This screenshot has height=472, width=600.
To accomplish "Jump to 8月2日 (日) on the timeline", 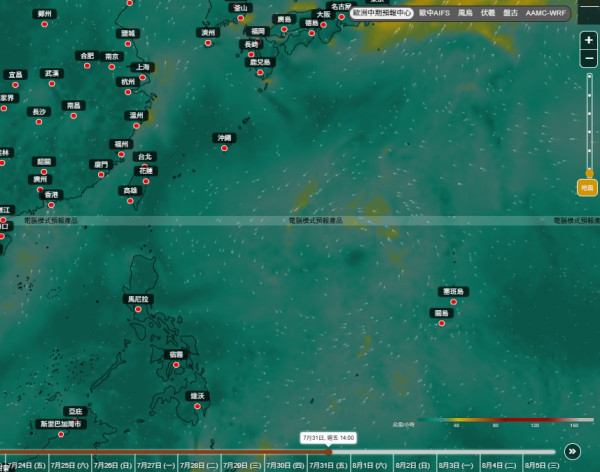I will pyautogui.click(x=412, y=465).
